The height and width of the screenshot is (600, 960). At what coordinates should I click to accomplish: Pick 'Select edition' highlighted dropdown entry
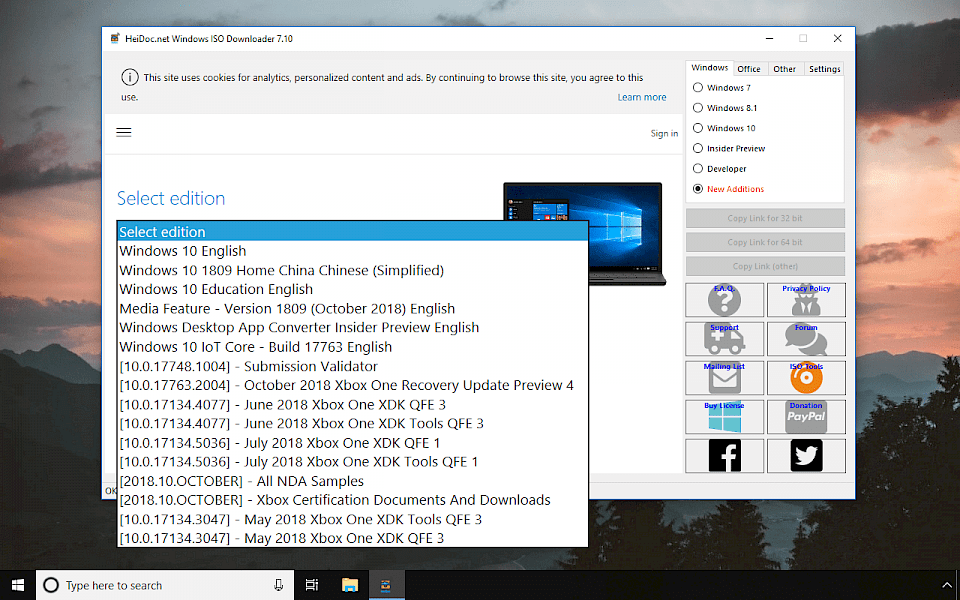(353, 231)
